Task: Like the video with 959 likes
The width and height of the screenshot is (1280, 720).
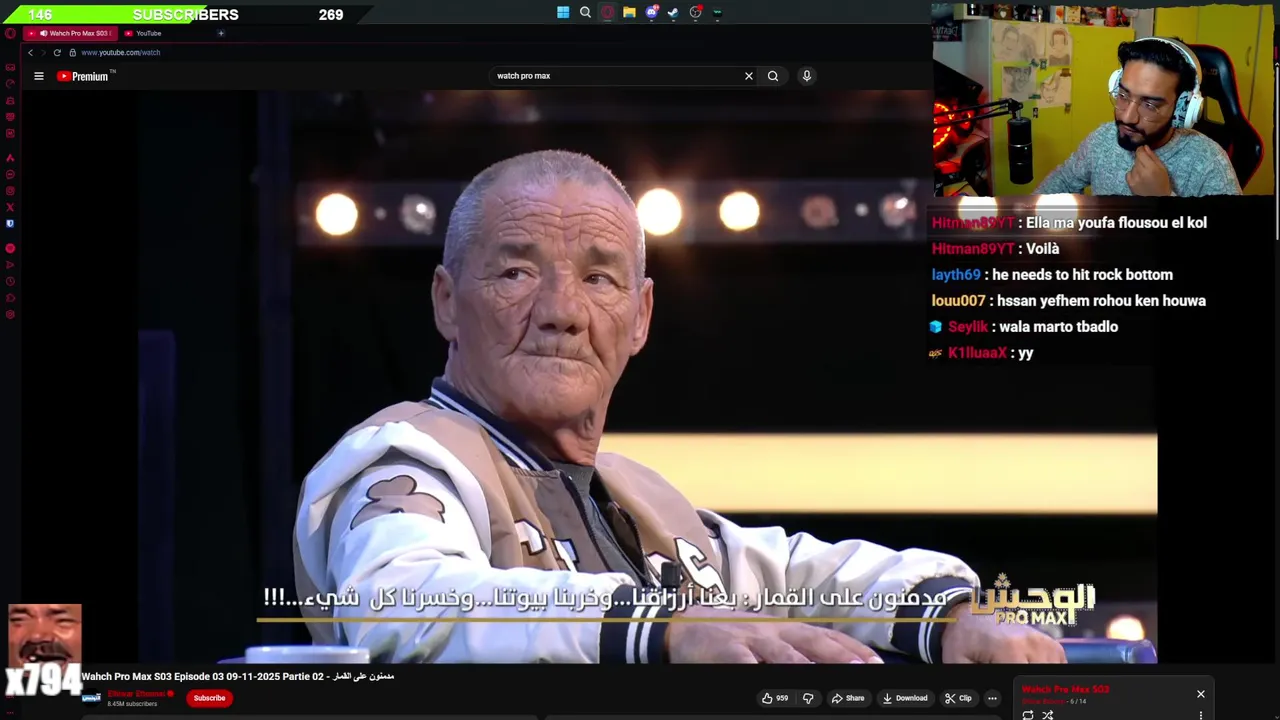Action: [x=775, y=698]
